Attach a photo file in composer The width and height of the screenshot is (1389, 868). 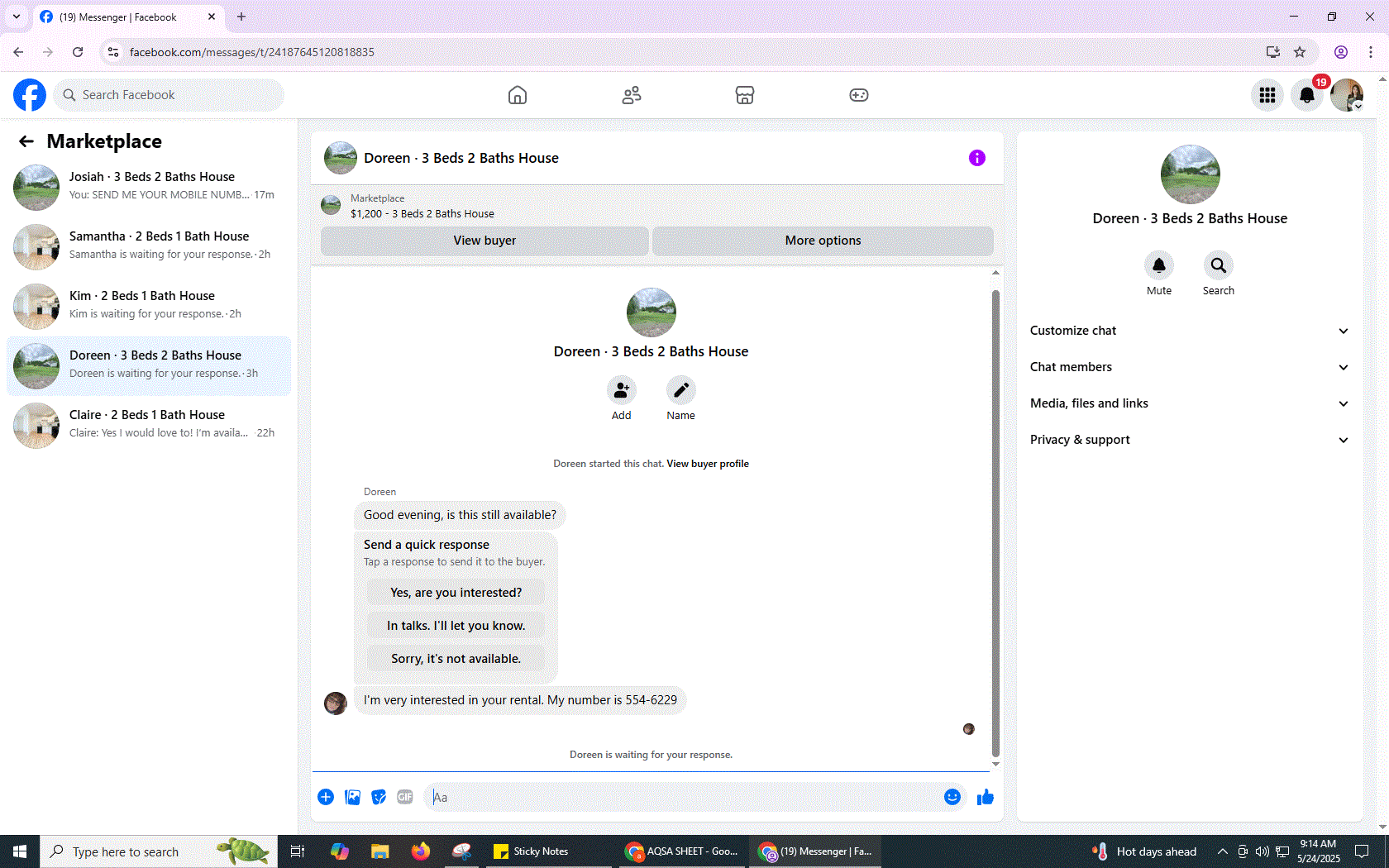(x=352, y=797)
